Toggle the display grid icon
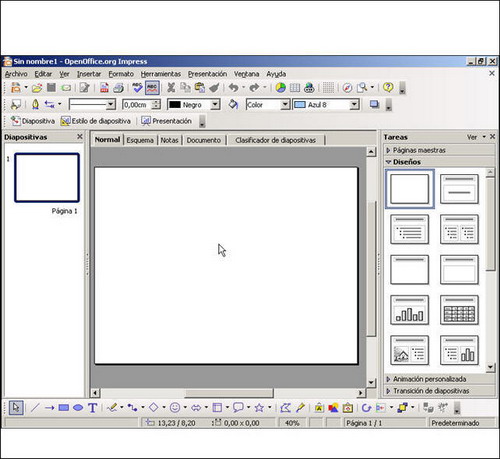This screenshot has height=459, width=500. click(328, 88)
